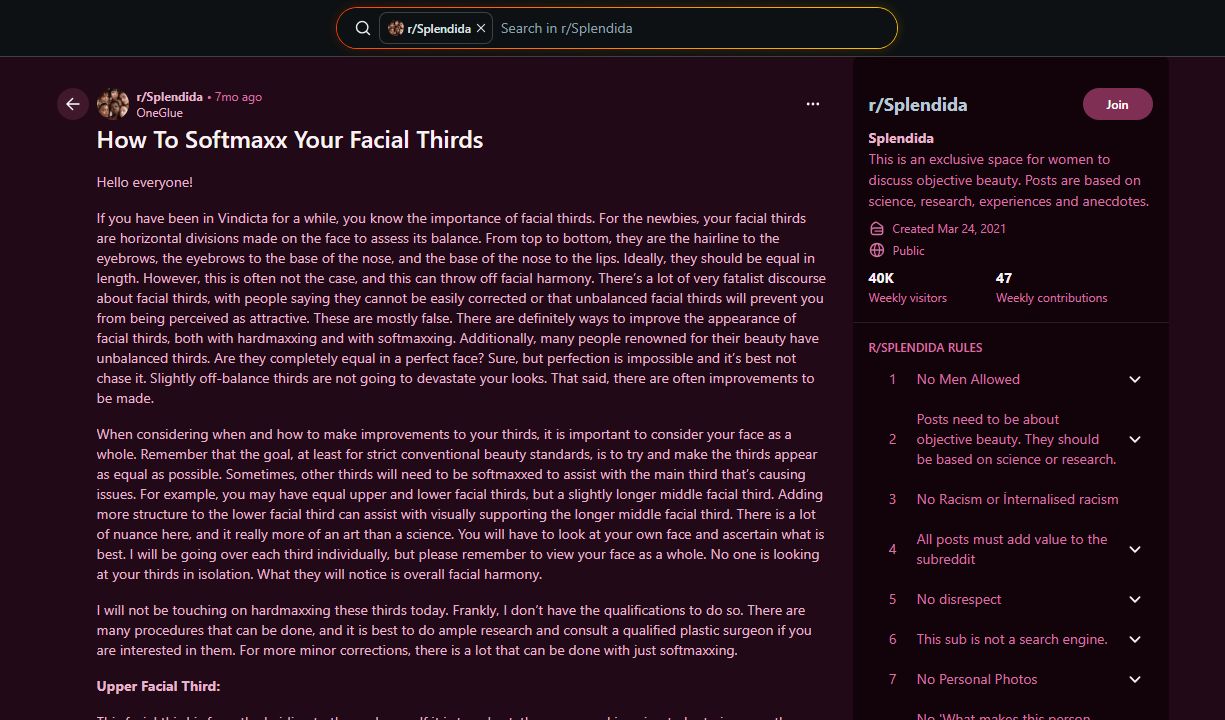Join the r/Splendida community
Screen dimensions: 1225x720
pos(1117,104)
